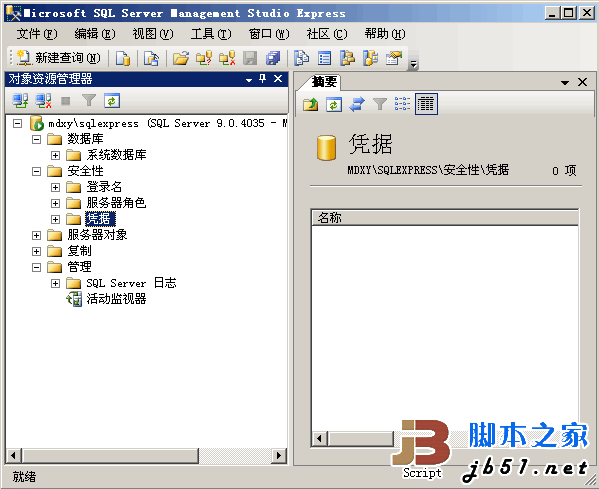
Task: Click Object Explorer horizontal scrollbar left arrow
Action: [x=13, y=455]
